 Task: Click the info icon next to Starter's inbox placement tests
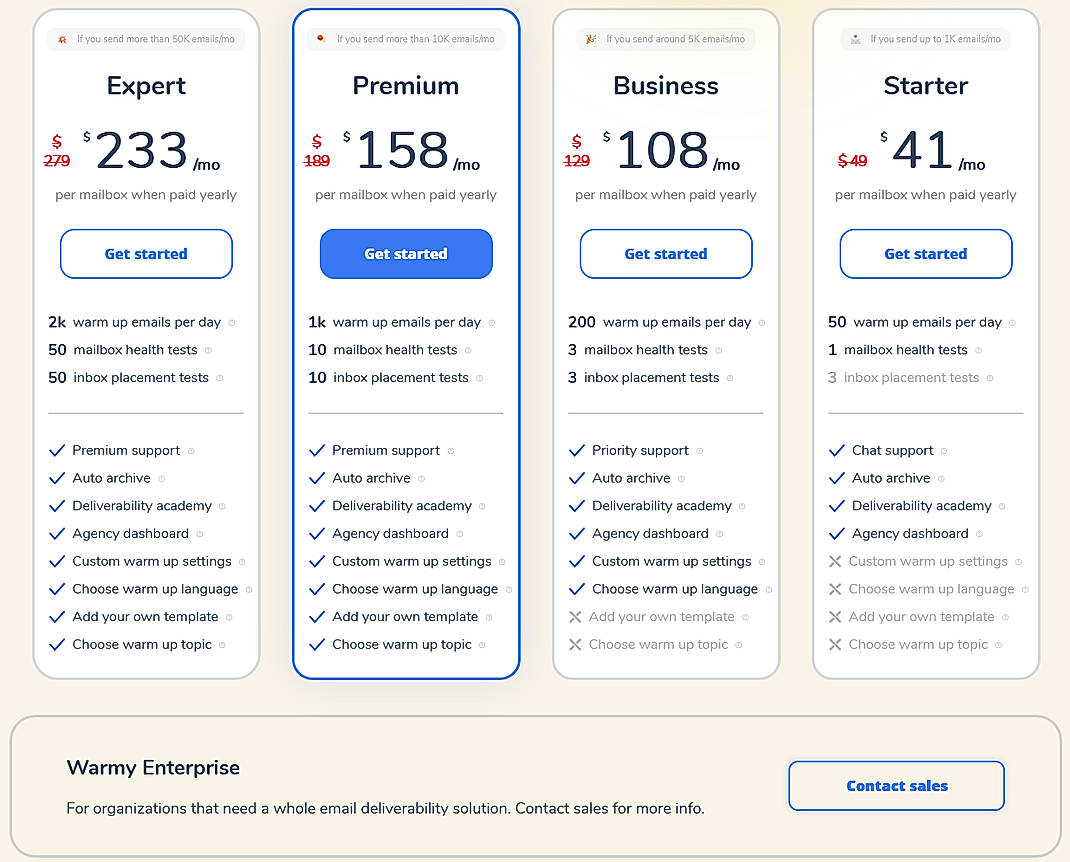tap(988, 378)
